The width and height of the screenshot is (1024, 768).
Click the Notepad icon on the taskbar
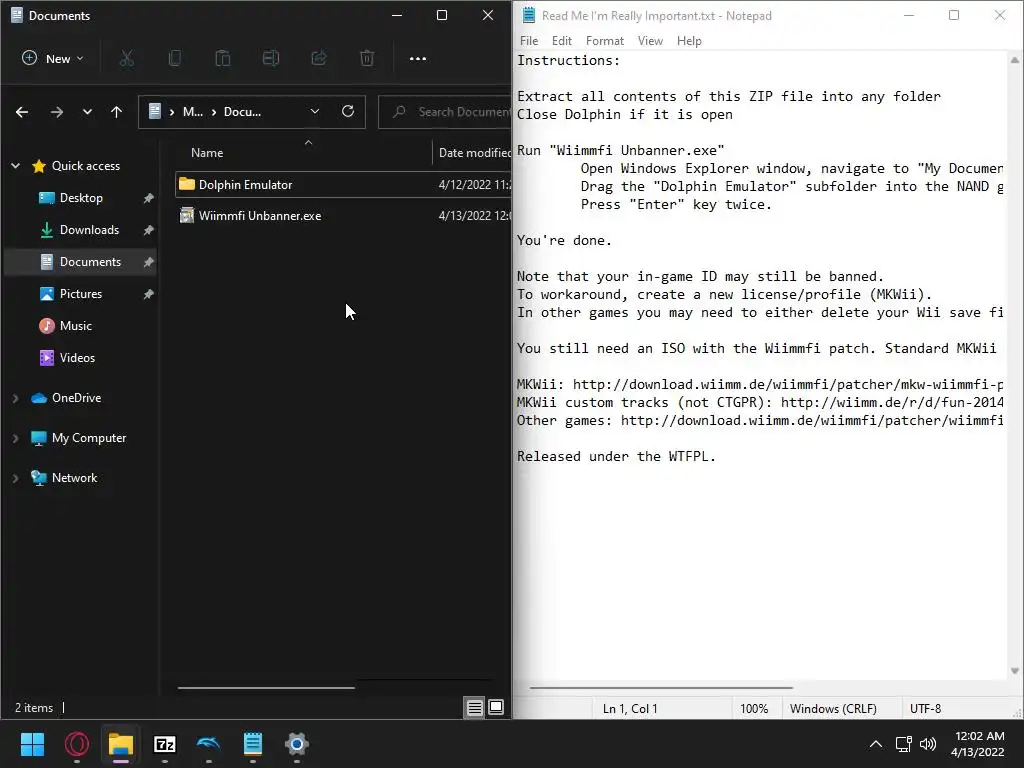click(253, 744)
